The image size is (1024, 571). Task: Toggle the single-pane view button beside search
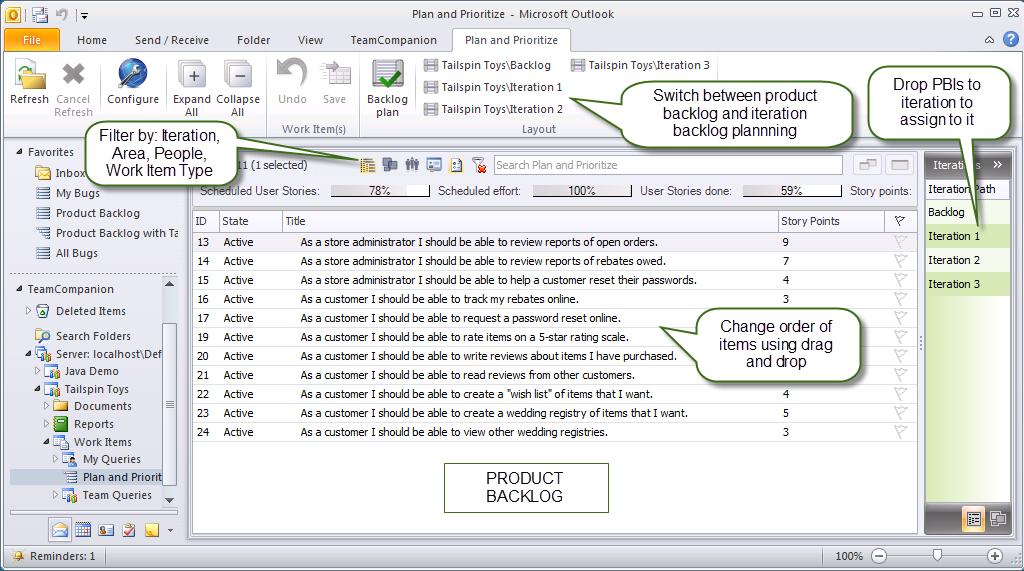click(899, 165)
